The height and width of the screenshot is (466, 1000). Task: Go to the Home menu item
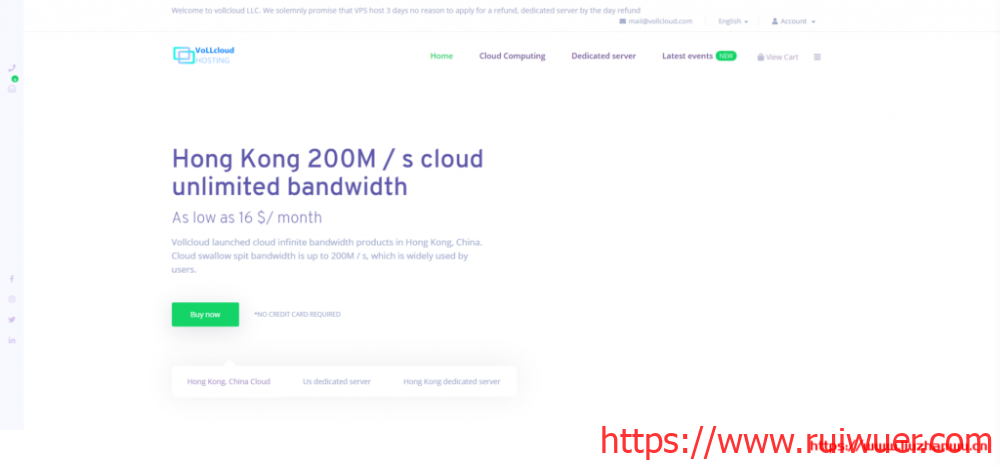point(441,56)
